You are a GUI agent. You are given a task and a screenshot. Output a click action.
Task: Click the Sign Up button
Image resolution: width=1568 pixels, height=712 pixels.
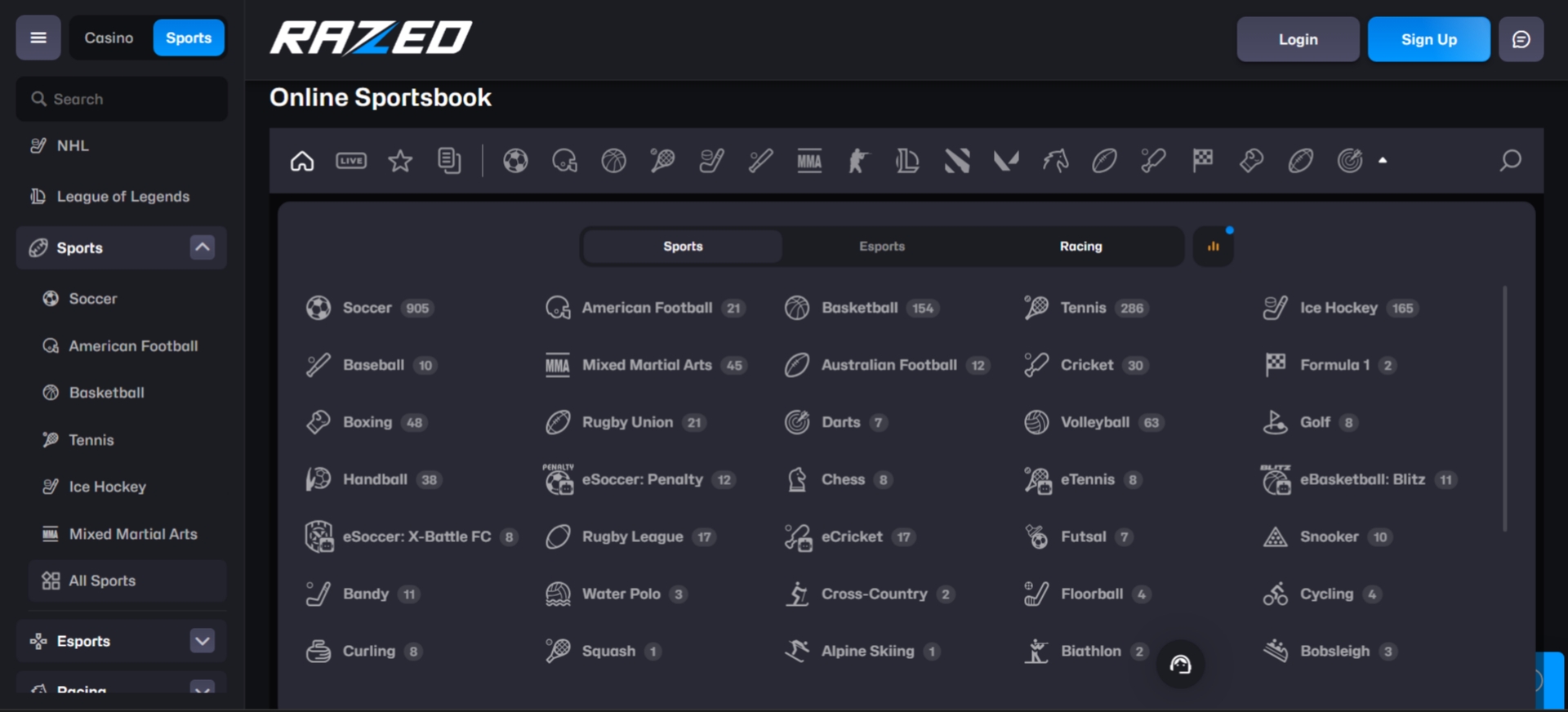coord(1428,39)
